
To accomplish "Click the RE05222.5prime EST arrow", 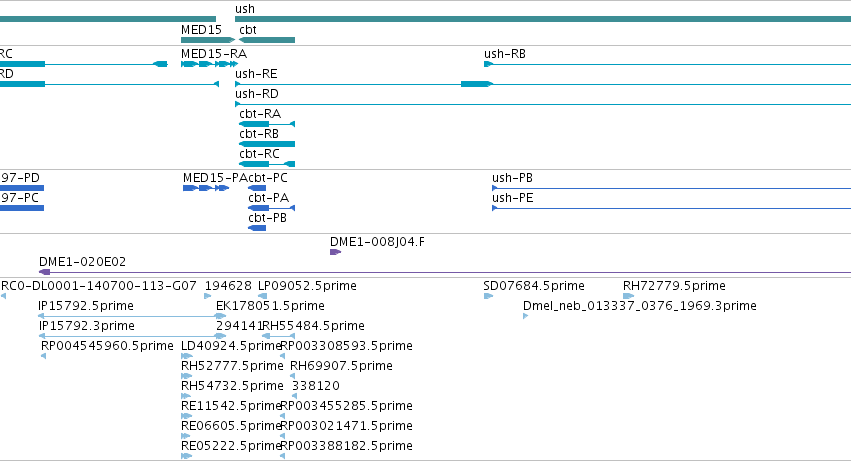I will pyautogui.click(x=187, y=456).
